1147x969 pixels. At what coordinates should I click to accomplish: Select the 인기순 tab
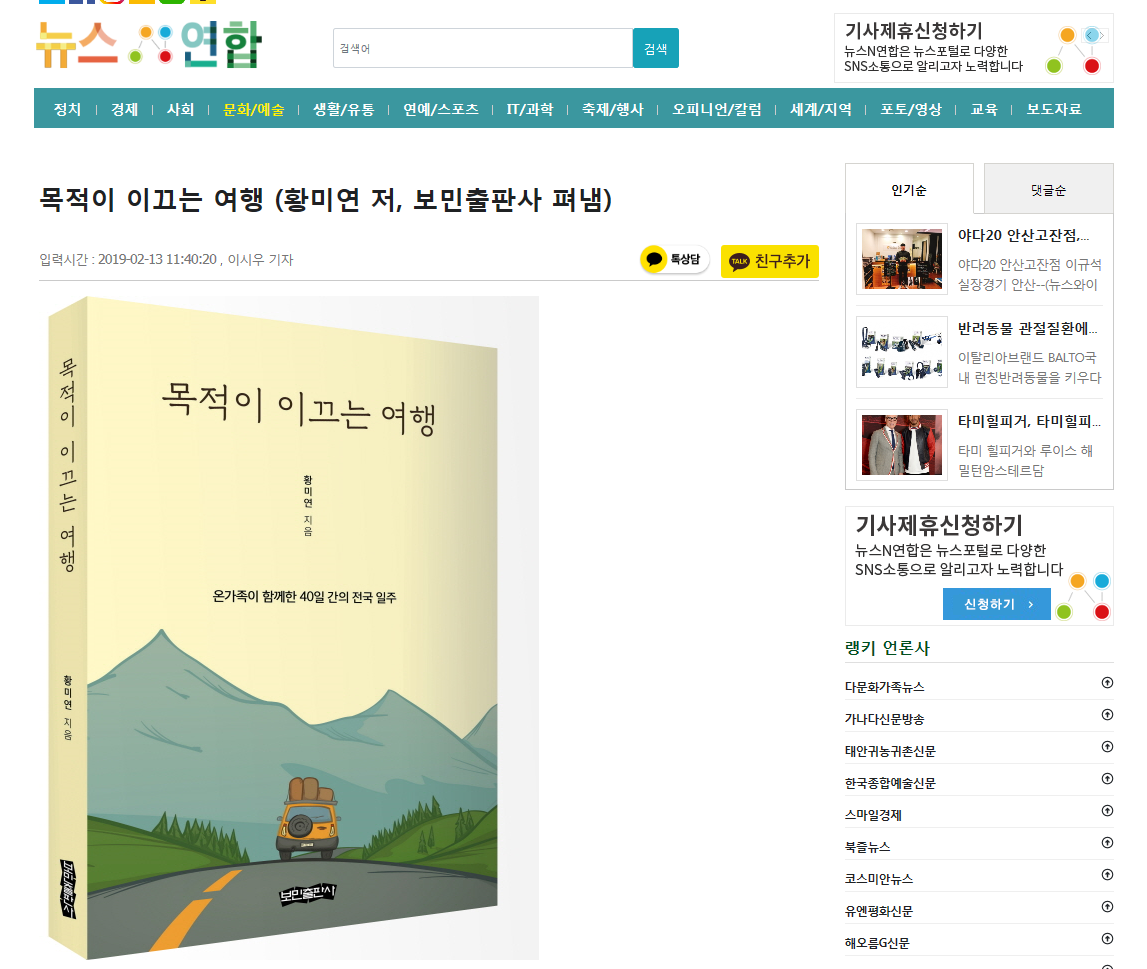click(909, 189)
